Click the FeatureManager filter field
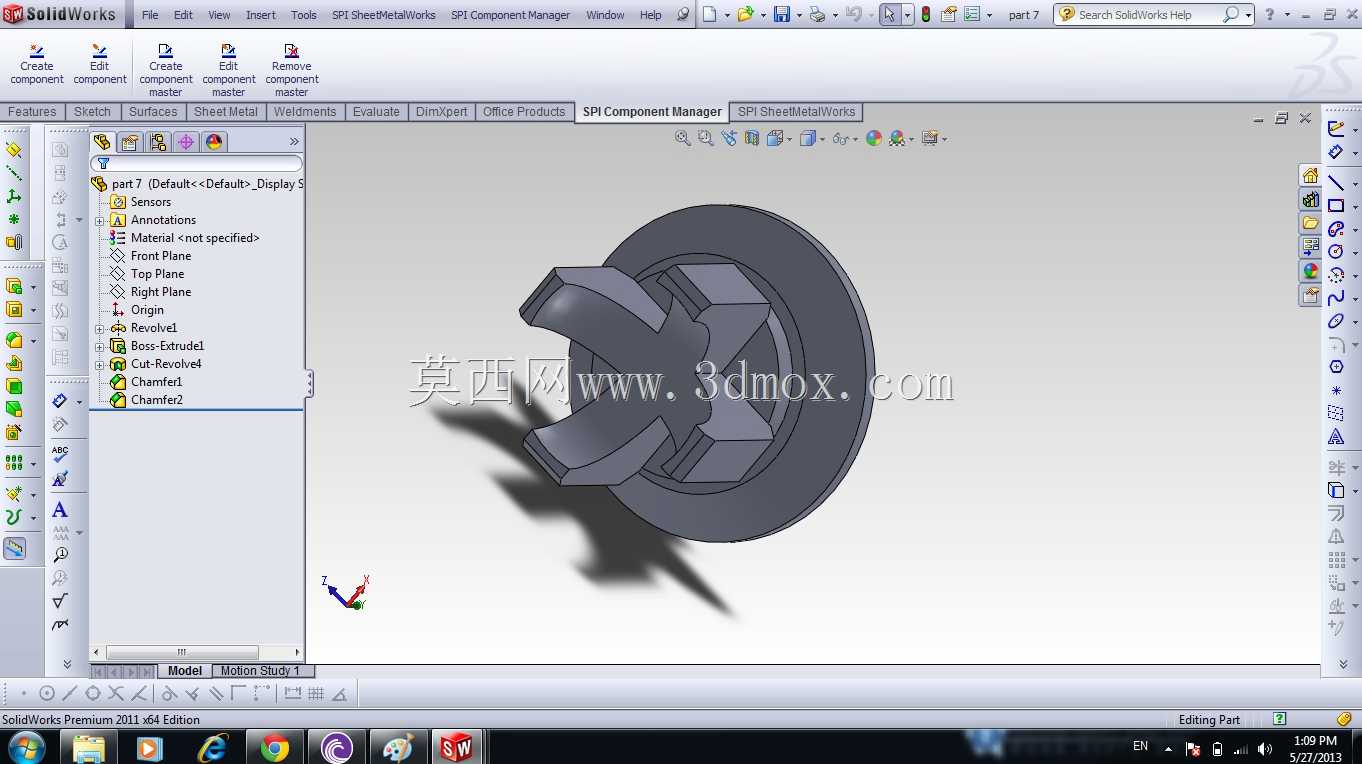Screen dimensions: 1362x764 point(197,163)
